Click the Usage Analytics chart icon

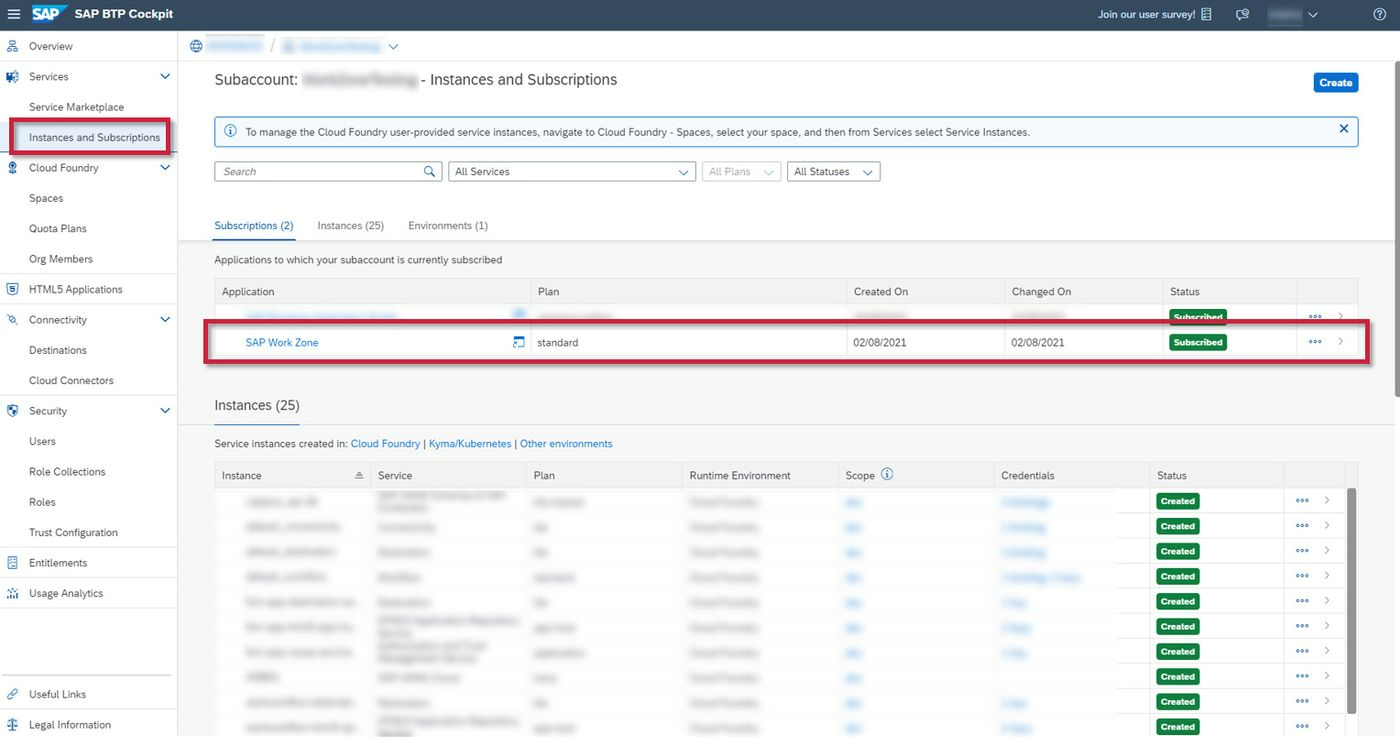tap(12, 593)
